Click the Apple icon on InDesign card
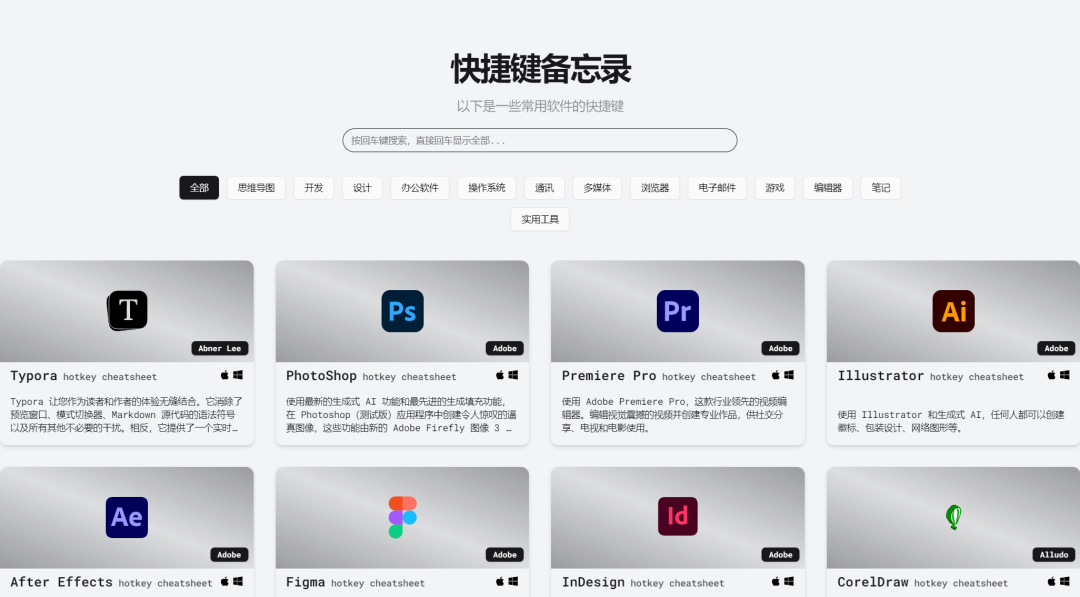The width and height of the screenshot is (1080, 597). pyautogui.click(x=776, y=582)
